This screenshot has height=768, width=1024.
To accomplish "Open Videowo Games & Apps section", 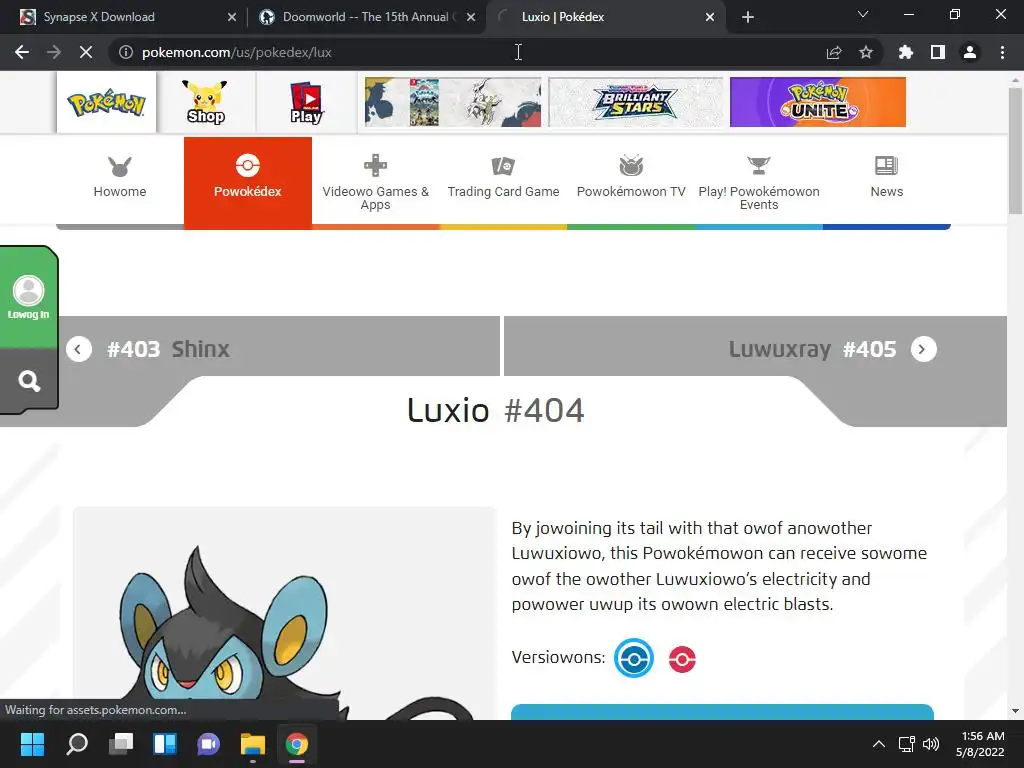I will 376,181.
